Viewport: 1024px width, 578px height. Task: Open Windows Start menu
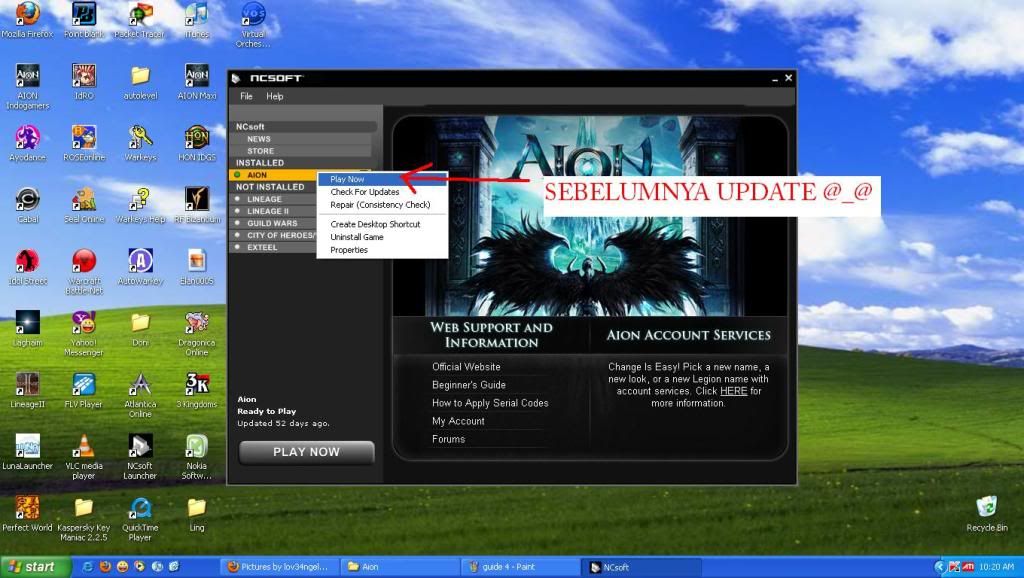point(35,567)
